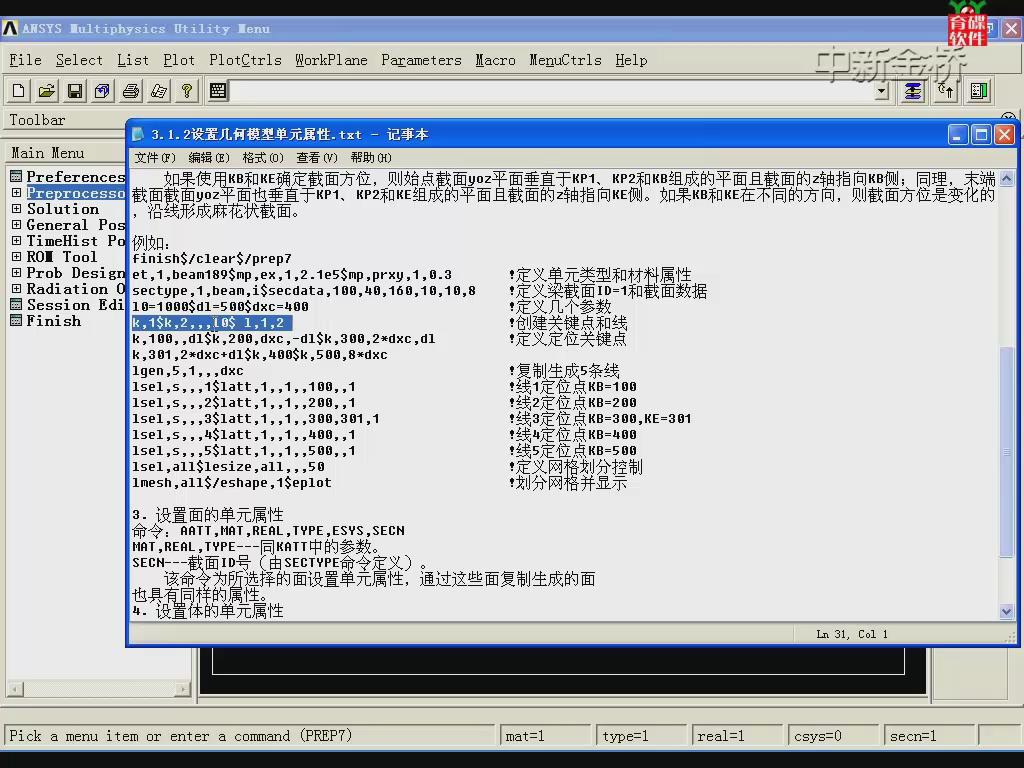Image resolution: width=1024 pixels, height=768 pixels.
Task: Click the Ln 31, Col 1 indicator
Action: pos(852,634)
